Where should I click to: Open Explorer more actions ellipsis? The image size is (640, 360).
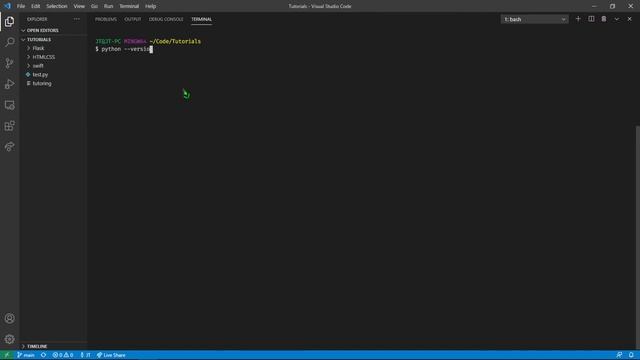[x=77, y=19]
